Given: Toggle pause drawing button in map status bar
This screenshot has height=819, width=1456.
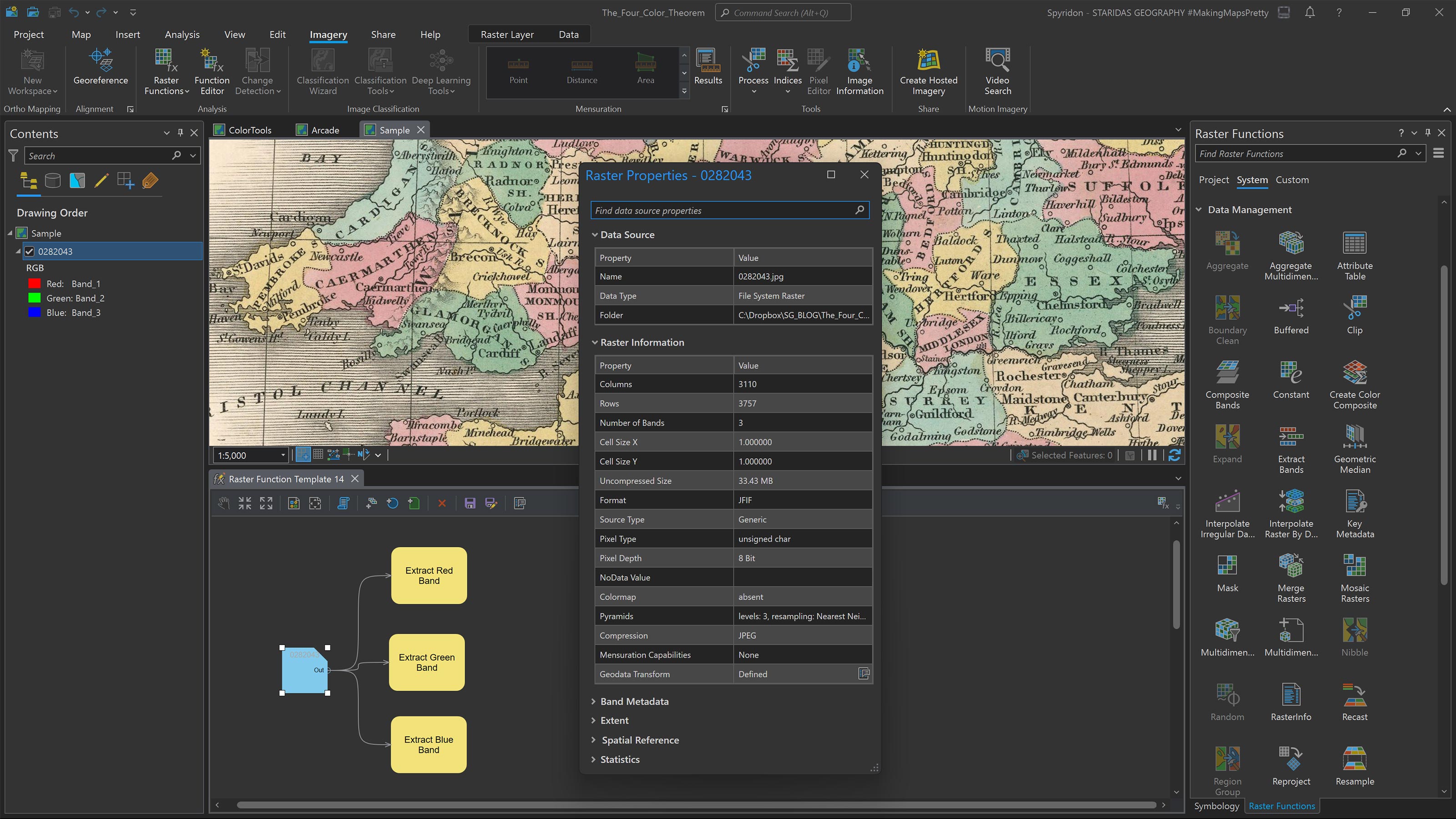Looking at the screenshot, I should 1151,455.
